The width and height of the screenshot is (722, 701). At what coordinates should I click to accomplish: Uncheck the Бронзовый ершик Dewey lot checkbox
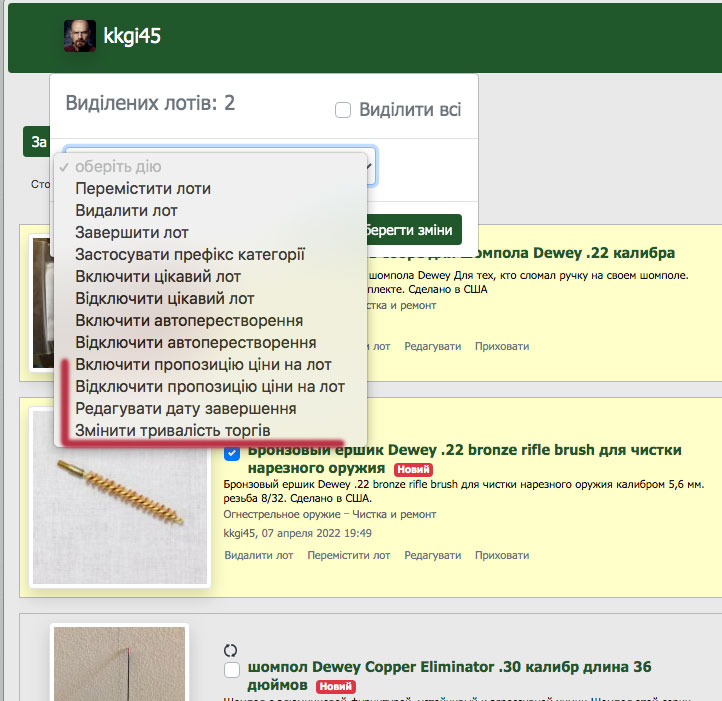232,453
